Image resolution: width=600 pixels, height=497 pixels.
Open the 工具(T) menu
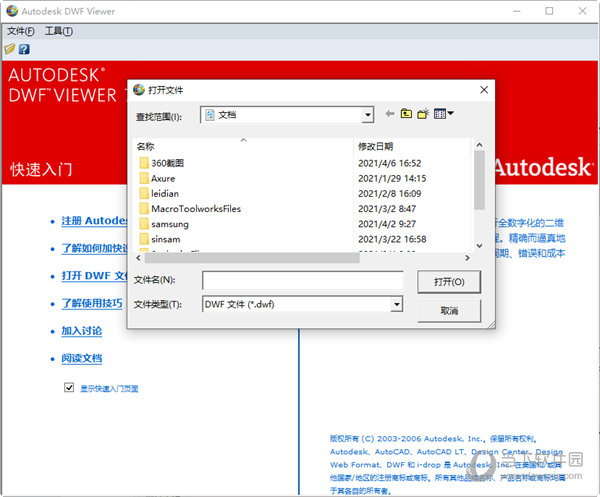(x=59, y=31)
